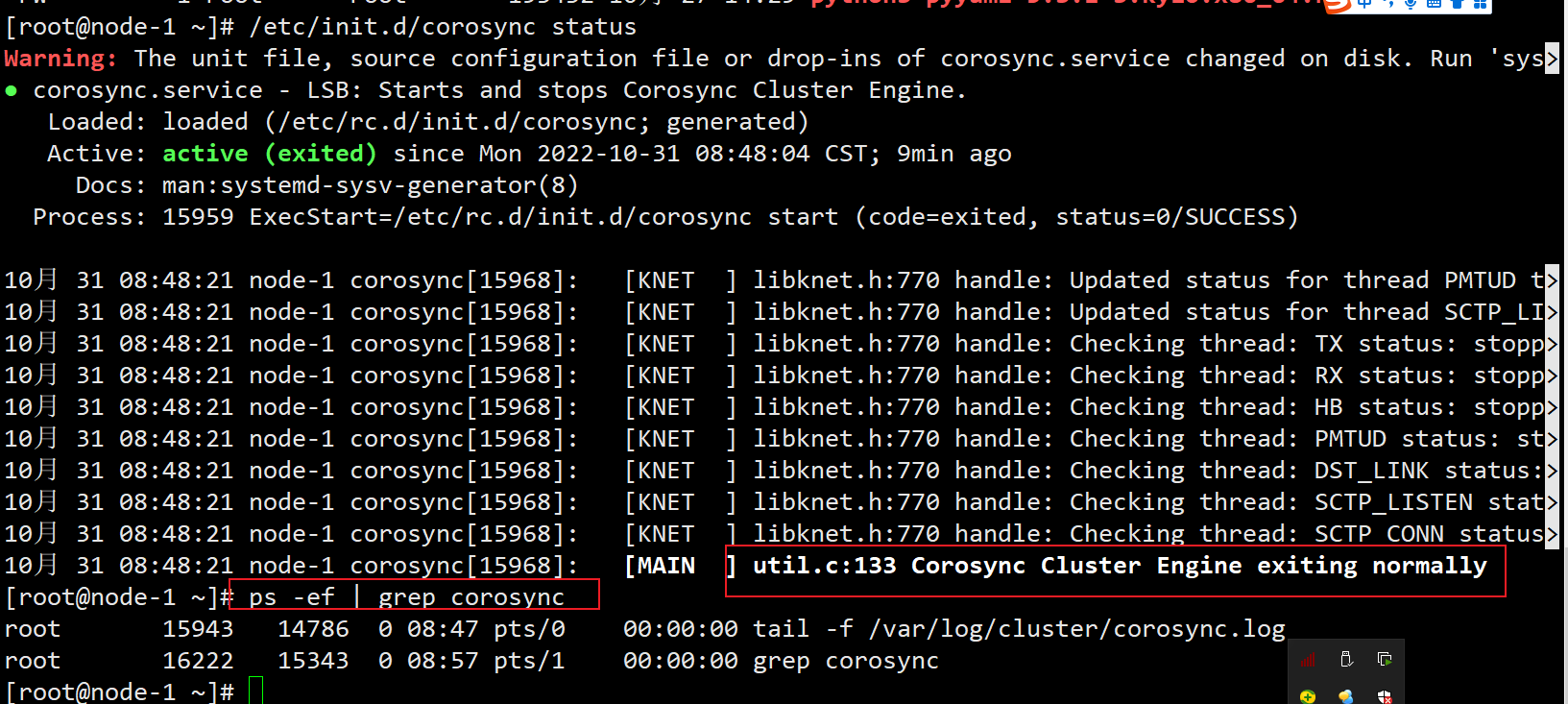Click the '/var/log/cluster/corosync.log' path
This screenshot has width=1568, height=704.
tap(1076, 629)
